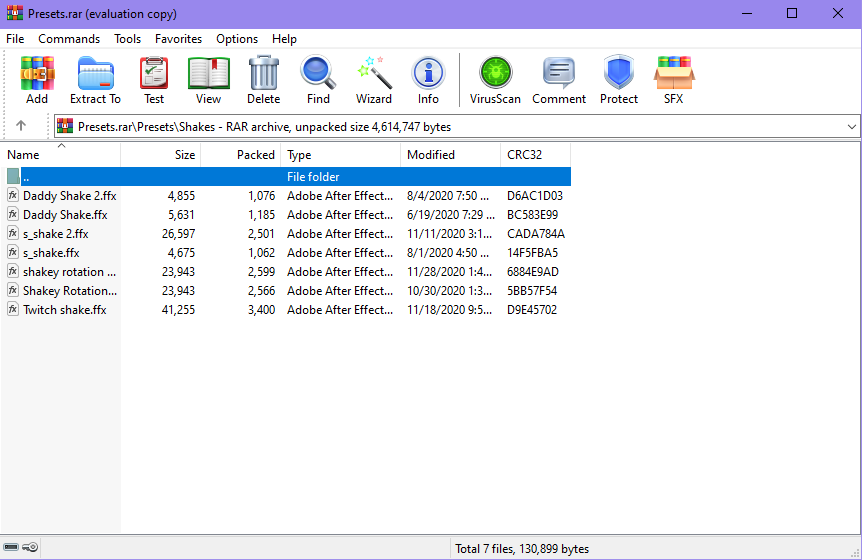
Task: Click the WinRAR icon in address bar
Action: (x=65, y=126)
